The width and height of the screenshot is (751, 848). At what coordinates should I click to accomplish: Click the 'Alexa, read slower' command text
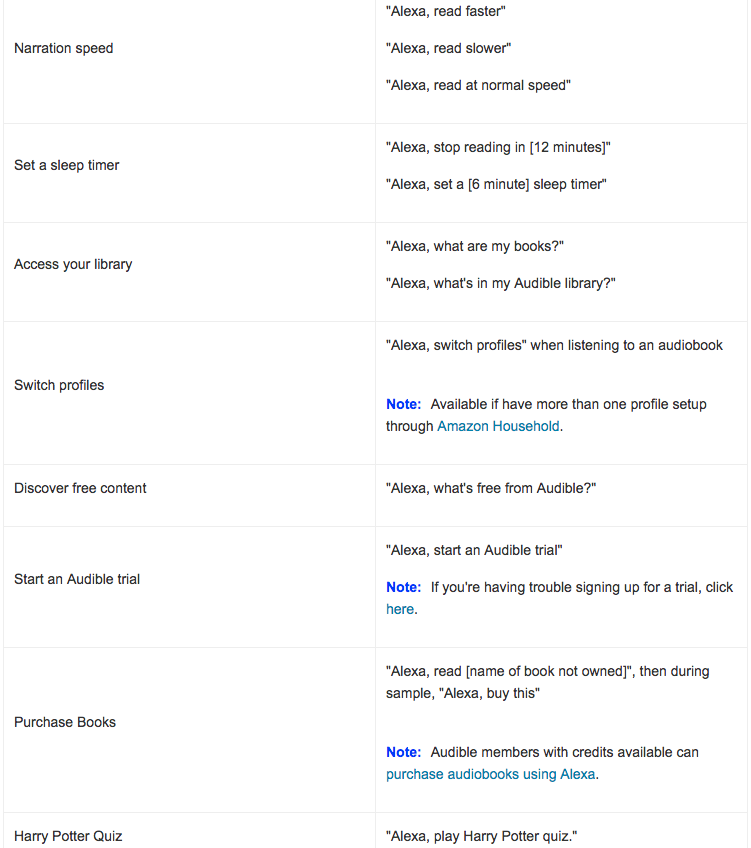click(x=448, y=48)
